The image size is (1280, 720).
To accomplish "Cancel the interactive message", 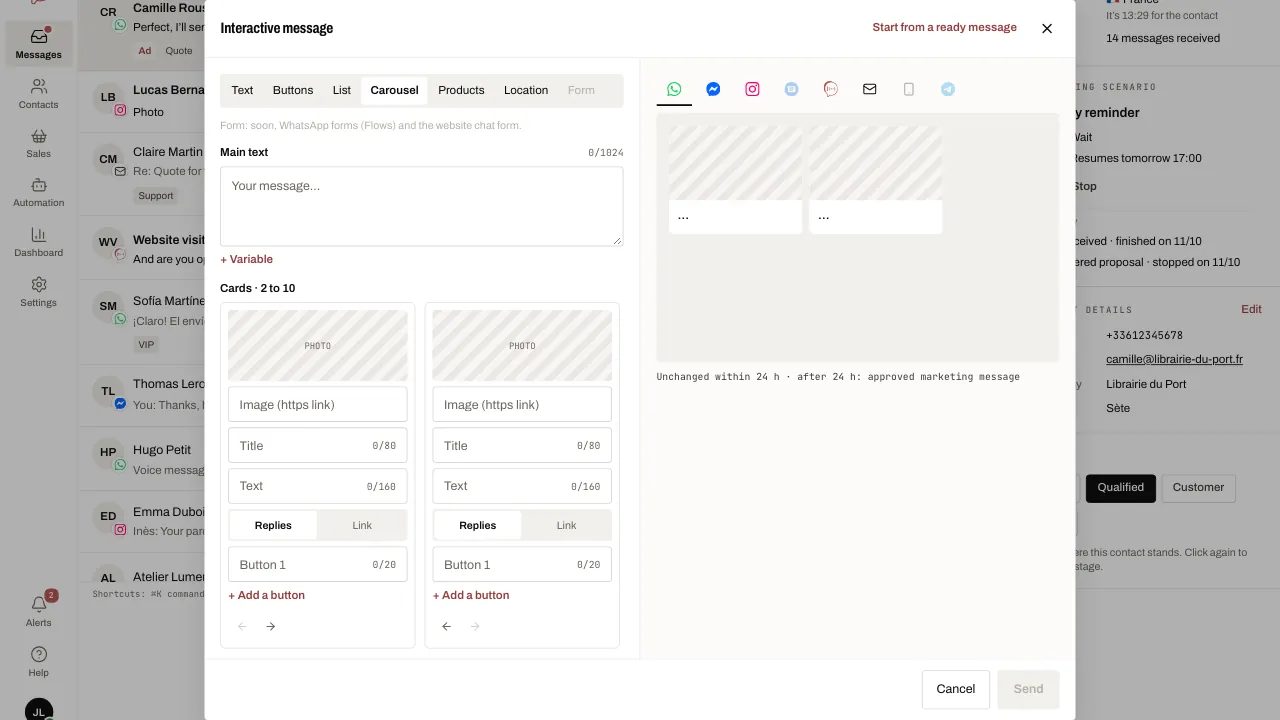I will [x=955, y=689].
